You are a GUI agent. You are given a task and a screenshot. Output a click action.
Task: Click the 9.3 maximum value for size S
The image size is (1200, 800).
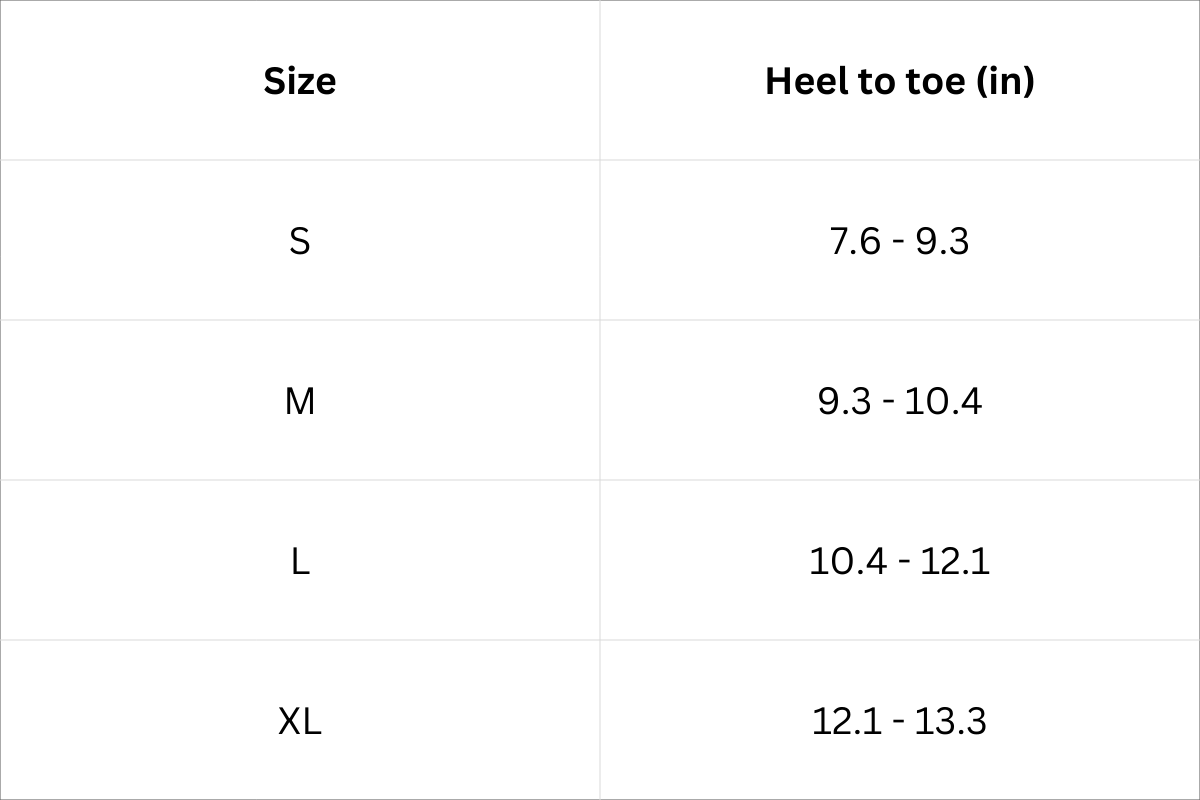pyautogui.click(x=943, y=241)
